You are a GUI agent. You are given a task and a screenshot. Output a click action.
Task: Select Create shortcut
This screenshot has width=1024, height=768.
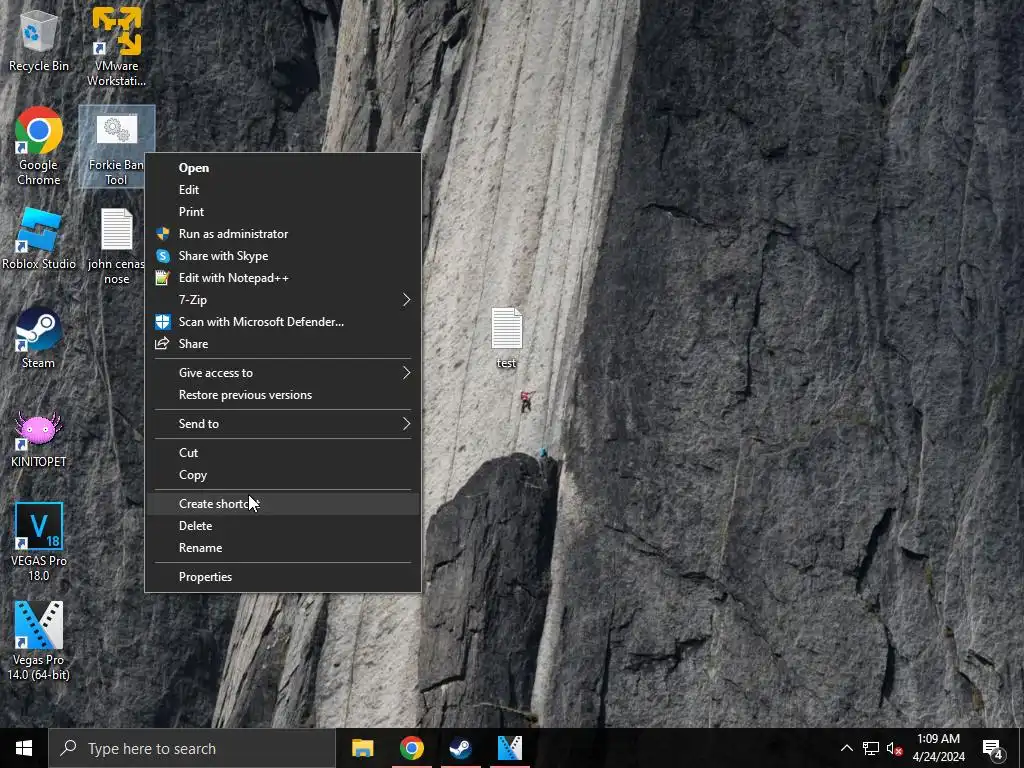pyautogui.click(x=283, y=504)
